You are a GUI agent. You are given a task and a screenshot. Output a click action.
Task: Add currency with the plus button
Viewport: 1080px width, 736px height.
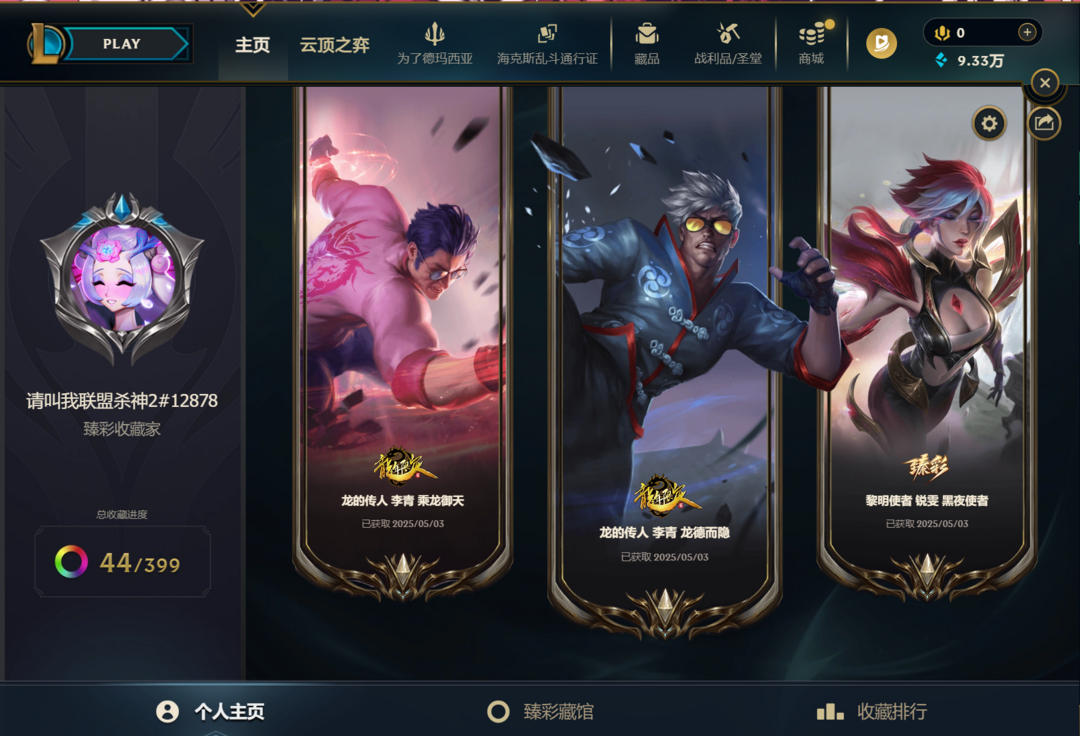click(x=1027, y=32)
